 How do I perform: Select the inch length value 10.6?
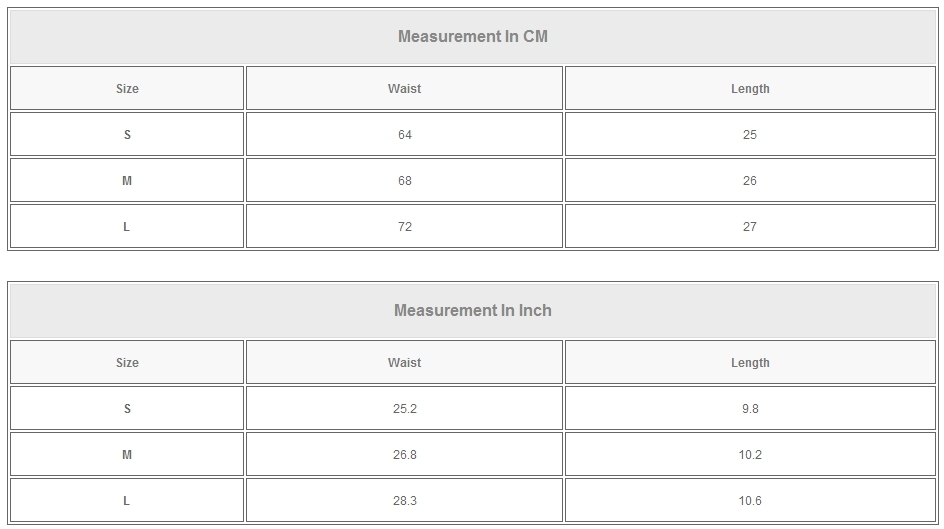point(750,501)
